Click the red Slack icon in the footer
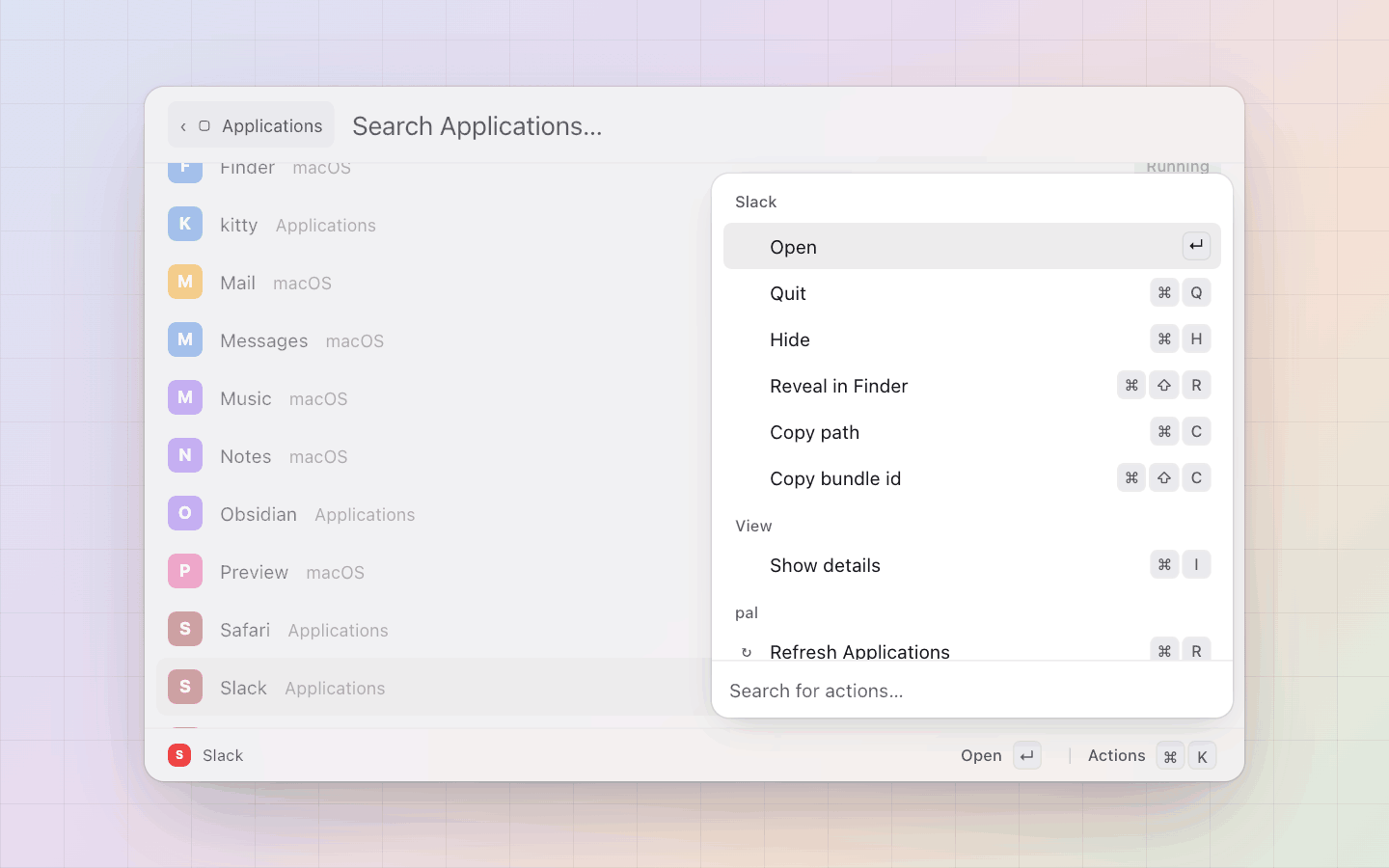The height and width of the screenshot is (868, 1389). pyautogui.click(x=179, y=755)
